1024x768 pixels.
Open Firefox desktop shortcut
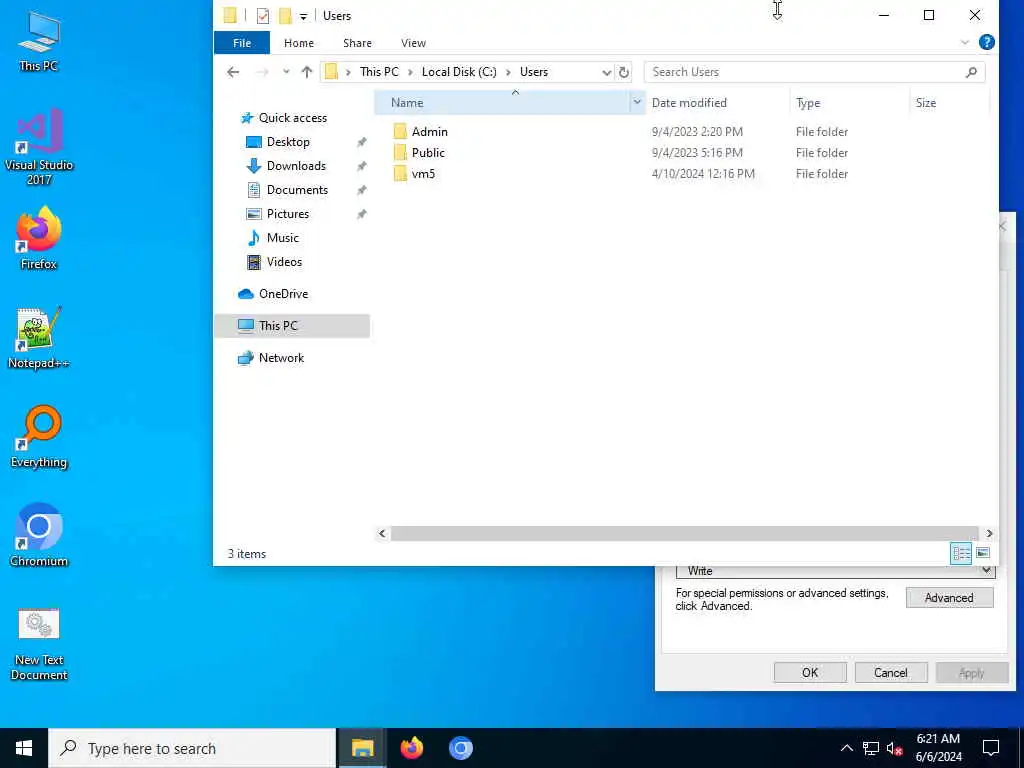click(39, 238)
